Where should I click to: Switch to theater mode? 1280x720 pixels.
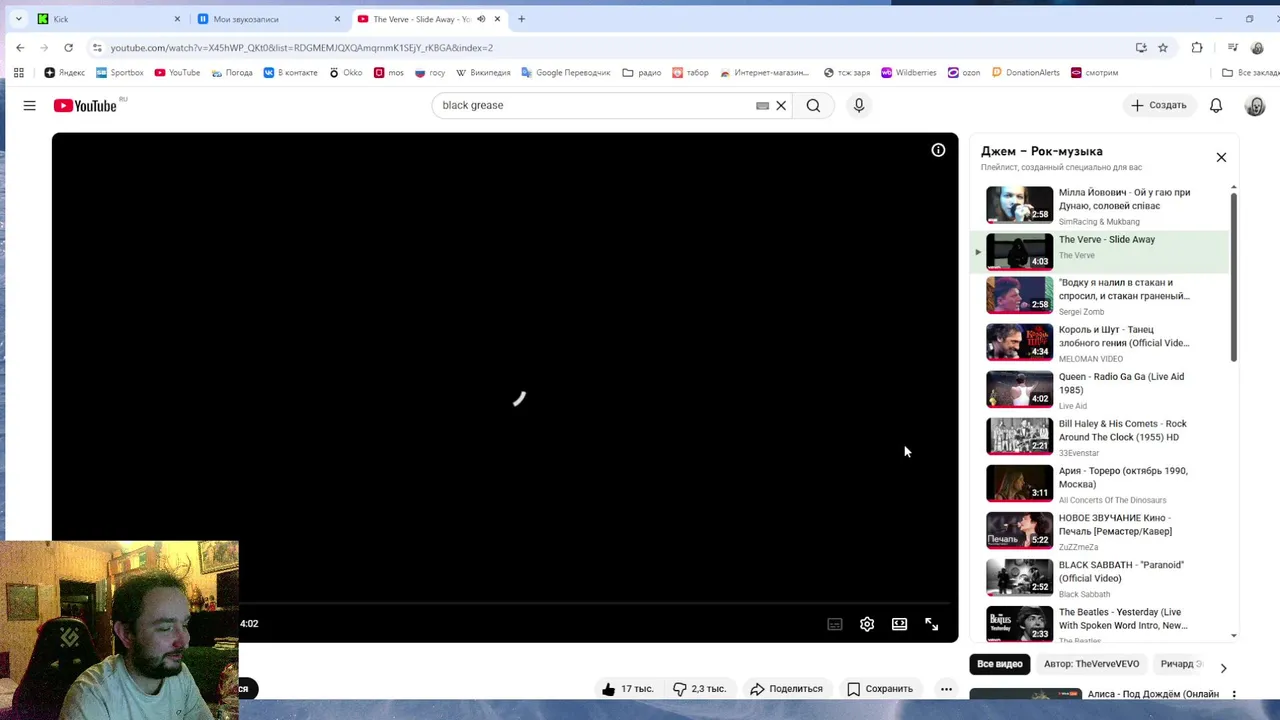click(x=899, y=624)
